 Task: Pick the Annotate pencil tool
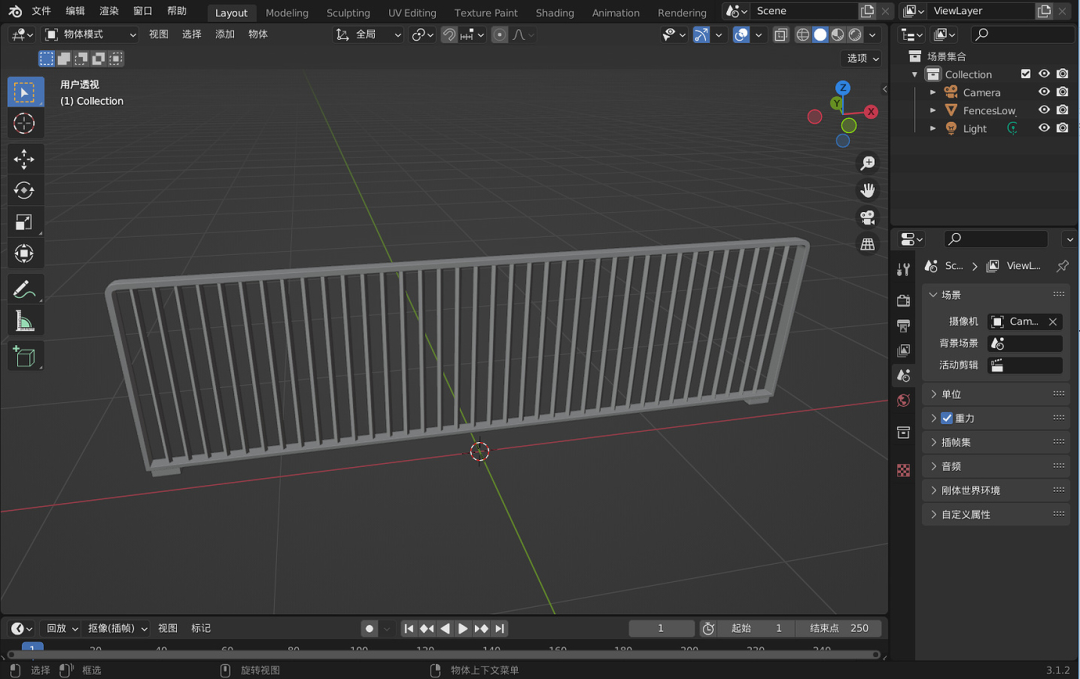25,289
